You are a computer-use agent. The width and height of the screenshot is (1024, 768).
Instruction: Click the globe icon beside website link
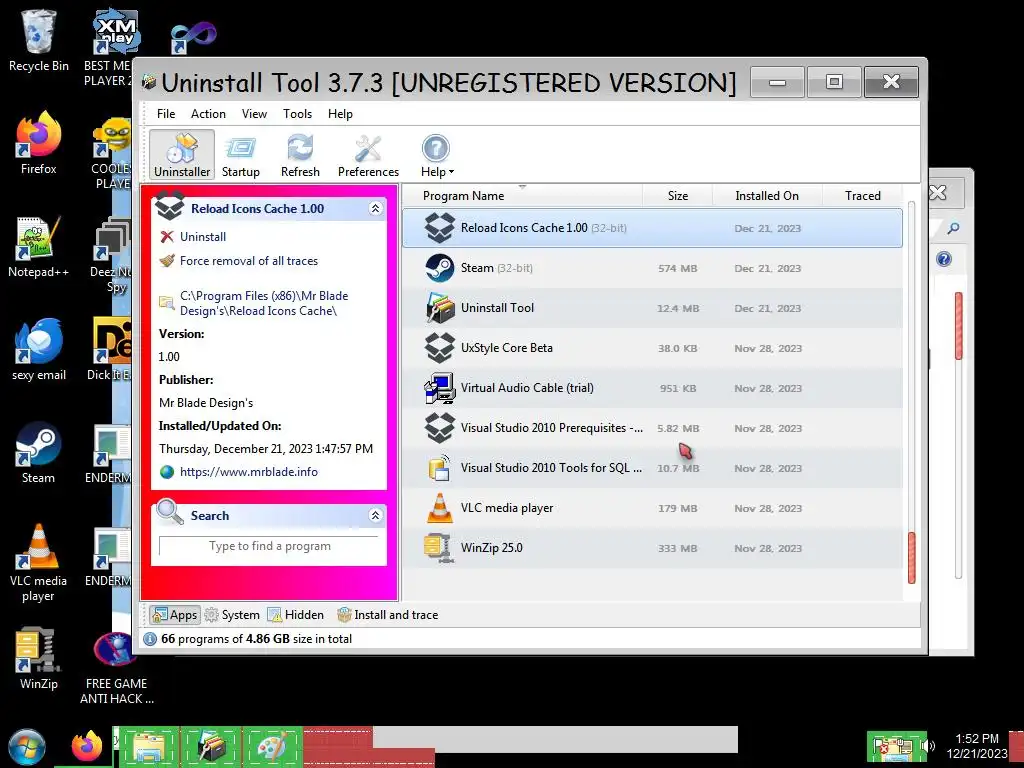coord(167,472)
